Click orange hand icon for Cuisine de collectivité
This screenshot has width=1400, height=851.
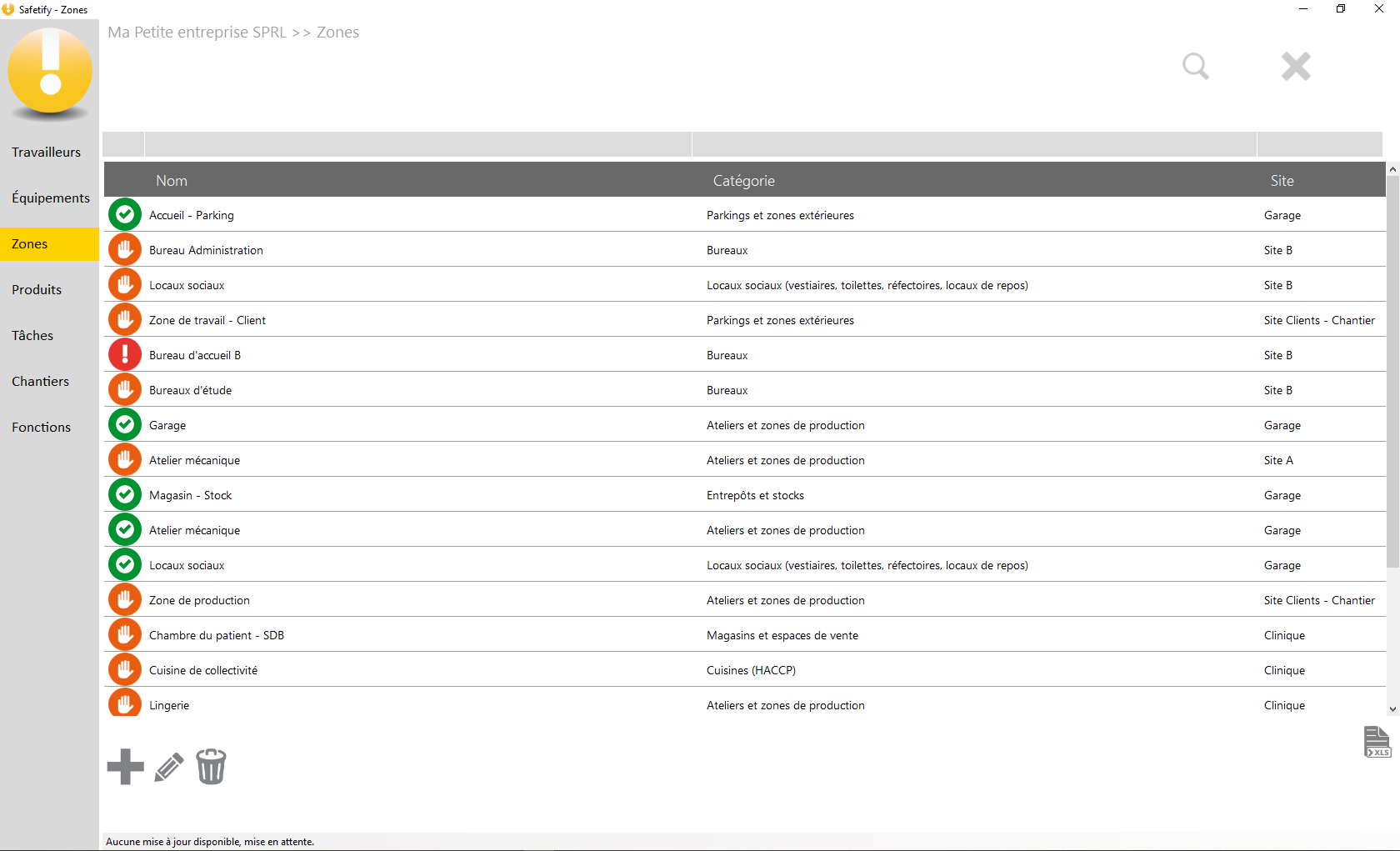[125, 670]
